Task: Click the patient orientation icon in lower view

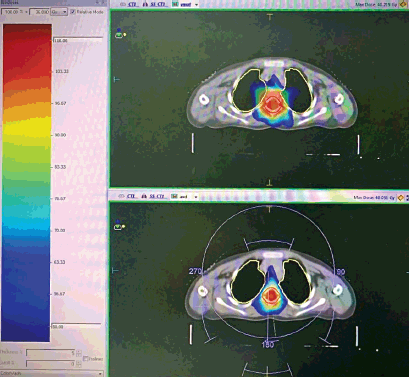Action: [118, 225]
